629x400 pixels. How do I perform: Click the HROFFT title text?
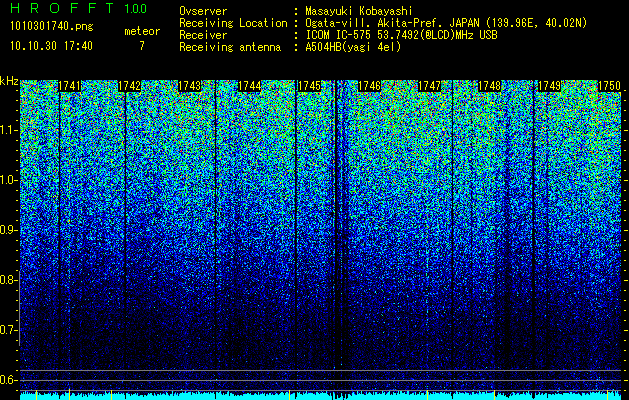tap(62, 8)
